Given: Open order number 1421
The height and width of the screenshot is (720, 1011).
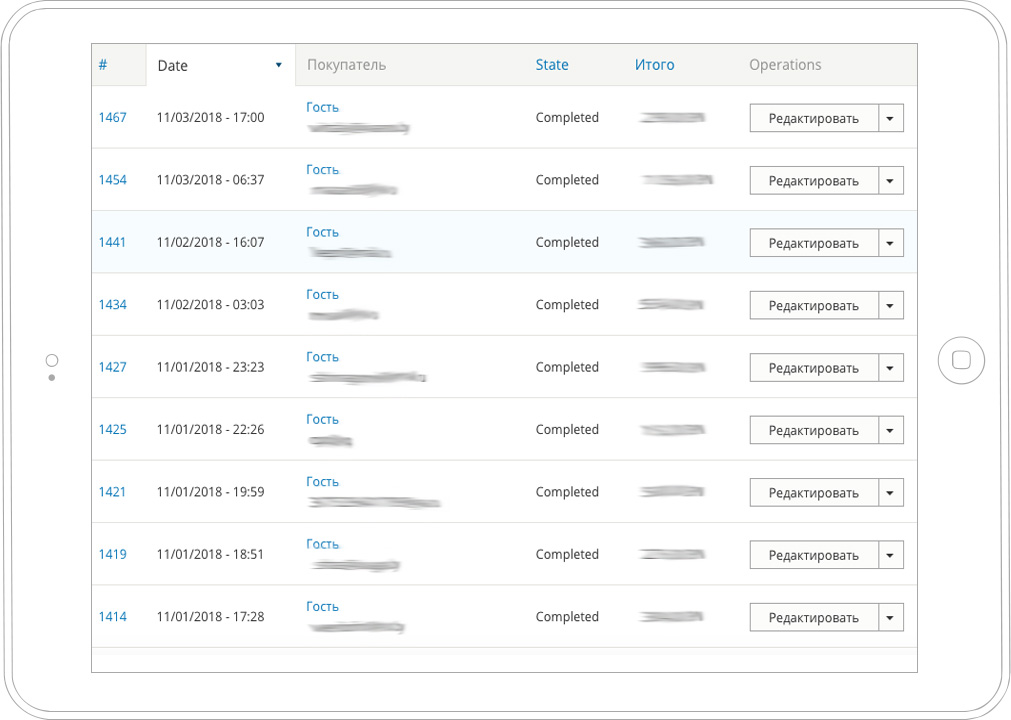Looking at the screenshot, I should point(112,492).
